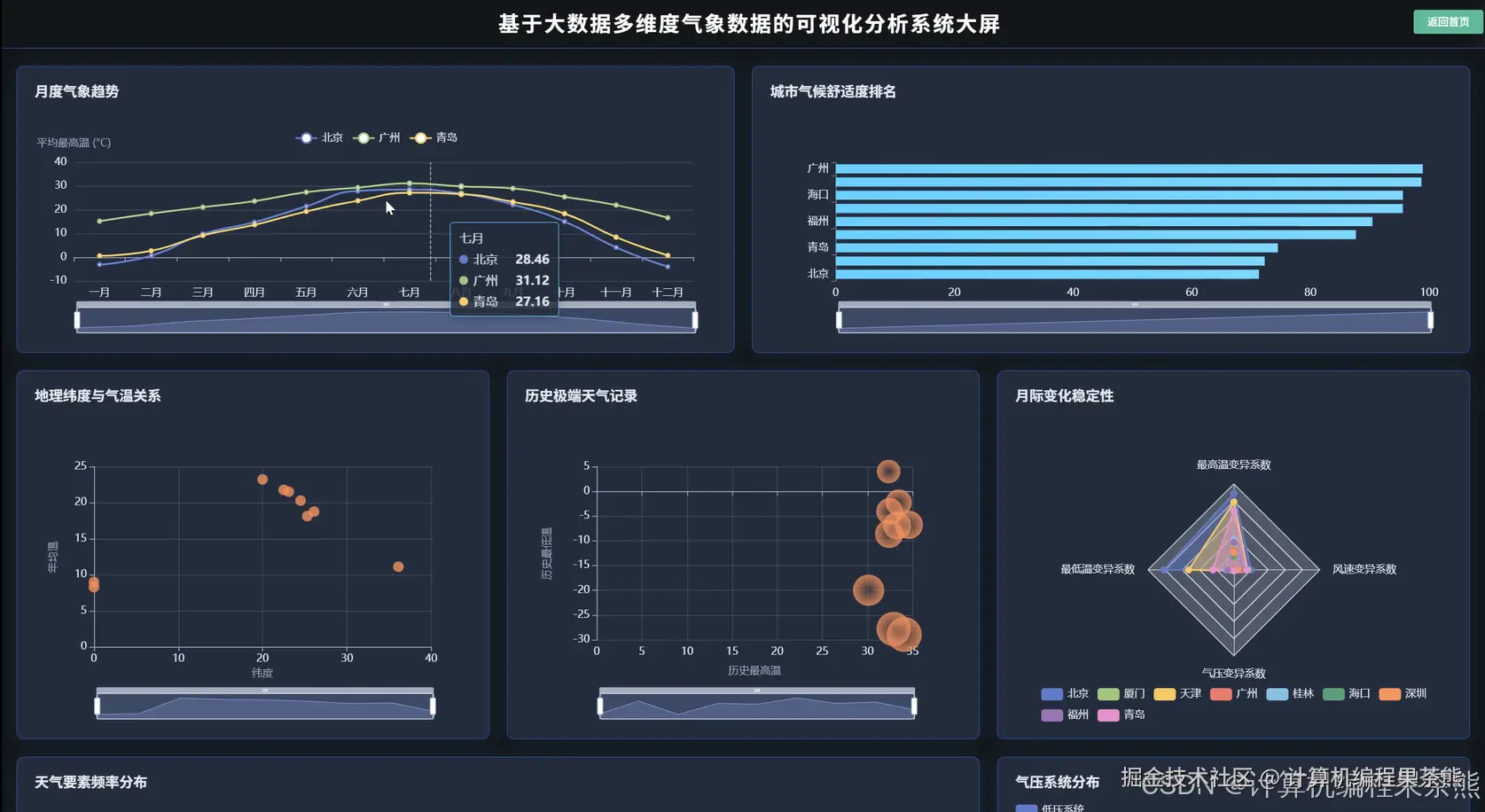This screenshot has height=812, width=1485.
Task: Toggle the 深圳 series in the radar legend
Action: 1406,694
